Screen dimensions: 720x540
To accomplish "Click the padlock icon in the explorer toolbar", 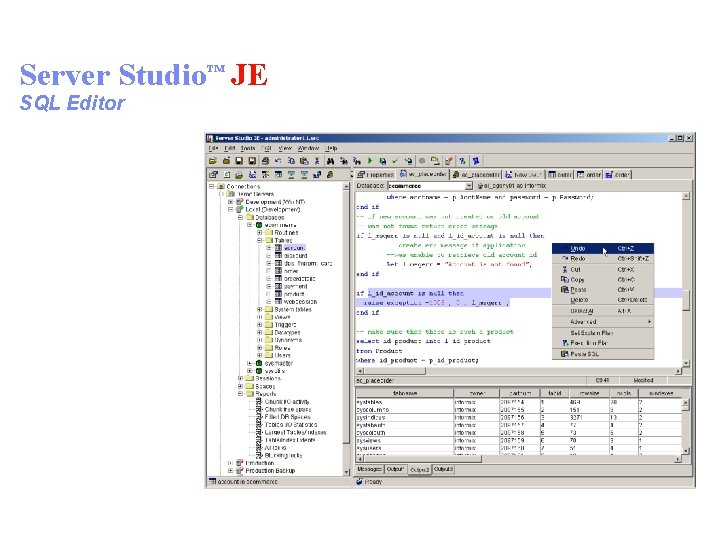I will pos(330,174).
